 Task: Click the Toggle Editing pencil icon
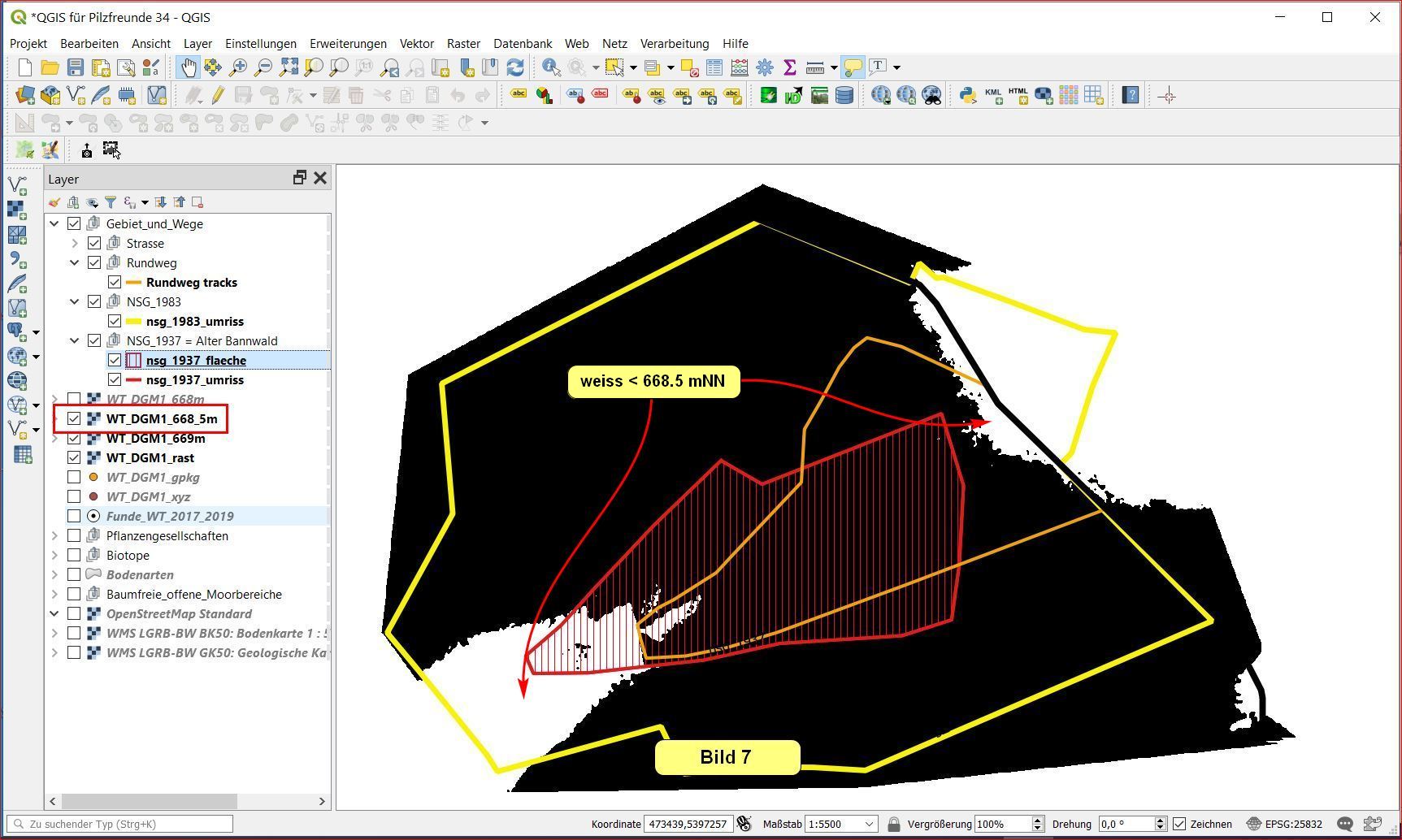(x=218, y=96)
